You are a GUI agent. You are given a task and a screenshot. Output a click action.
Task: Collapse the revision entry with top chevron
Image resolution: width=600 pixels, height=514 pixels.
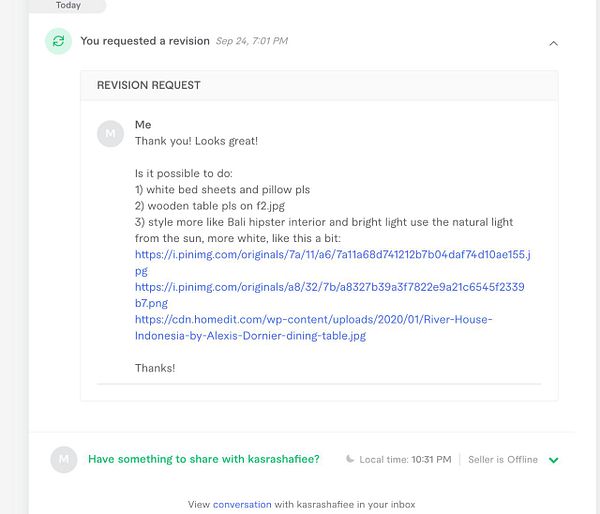click(x=553, y=43)
